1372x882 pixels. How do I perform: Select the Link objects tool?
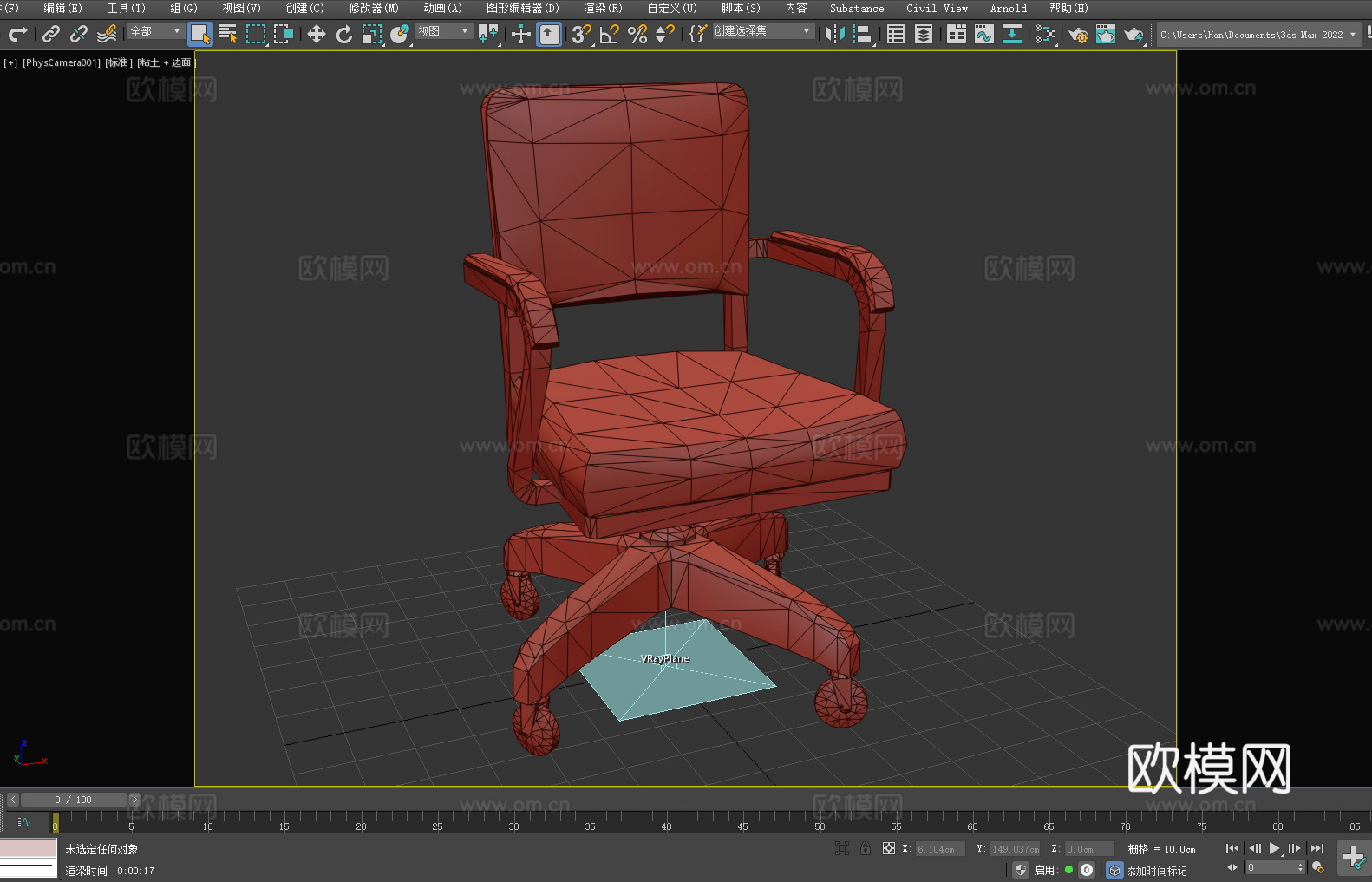[x=51, y=34]
